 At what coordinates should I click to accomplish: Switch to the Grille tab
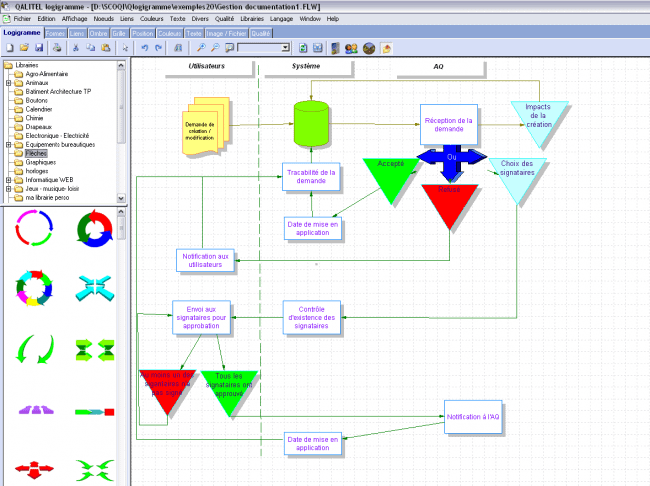click(x=119, y=34)
